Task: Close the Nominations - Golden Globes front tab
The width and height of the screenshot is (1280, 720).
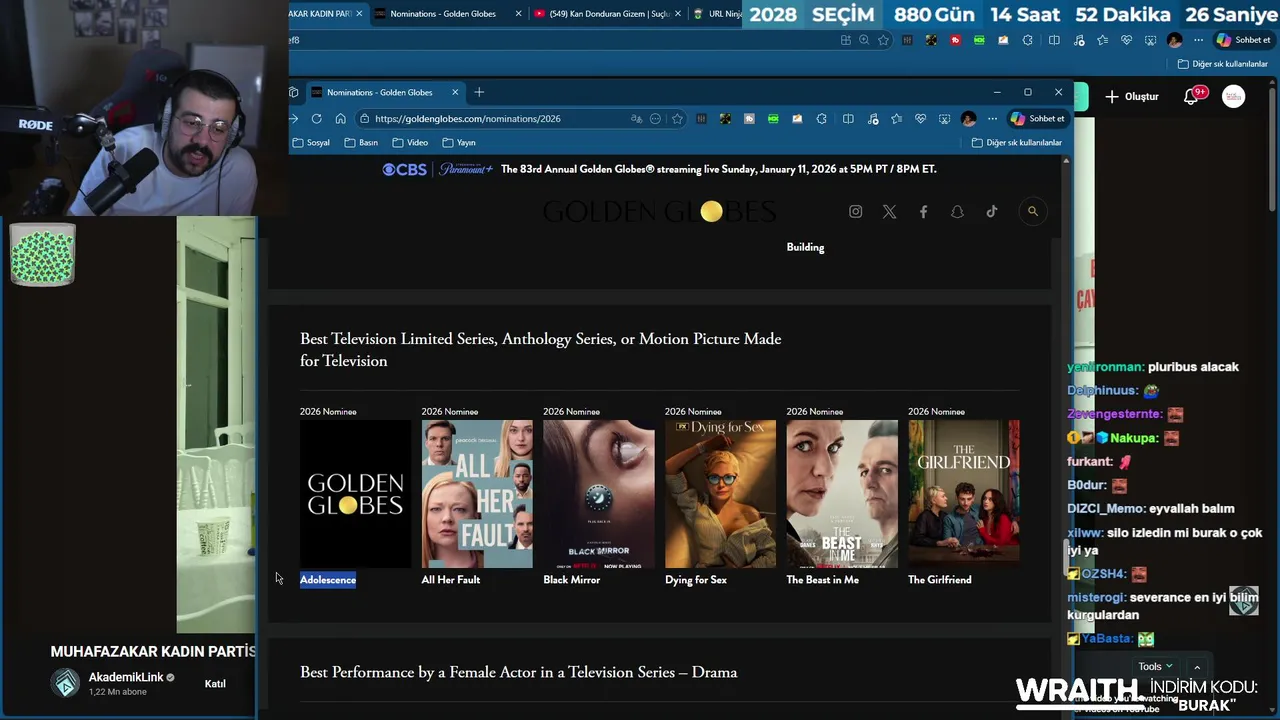Action: pyautogui.click(x=455, y=92)
